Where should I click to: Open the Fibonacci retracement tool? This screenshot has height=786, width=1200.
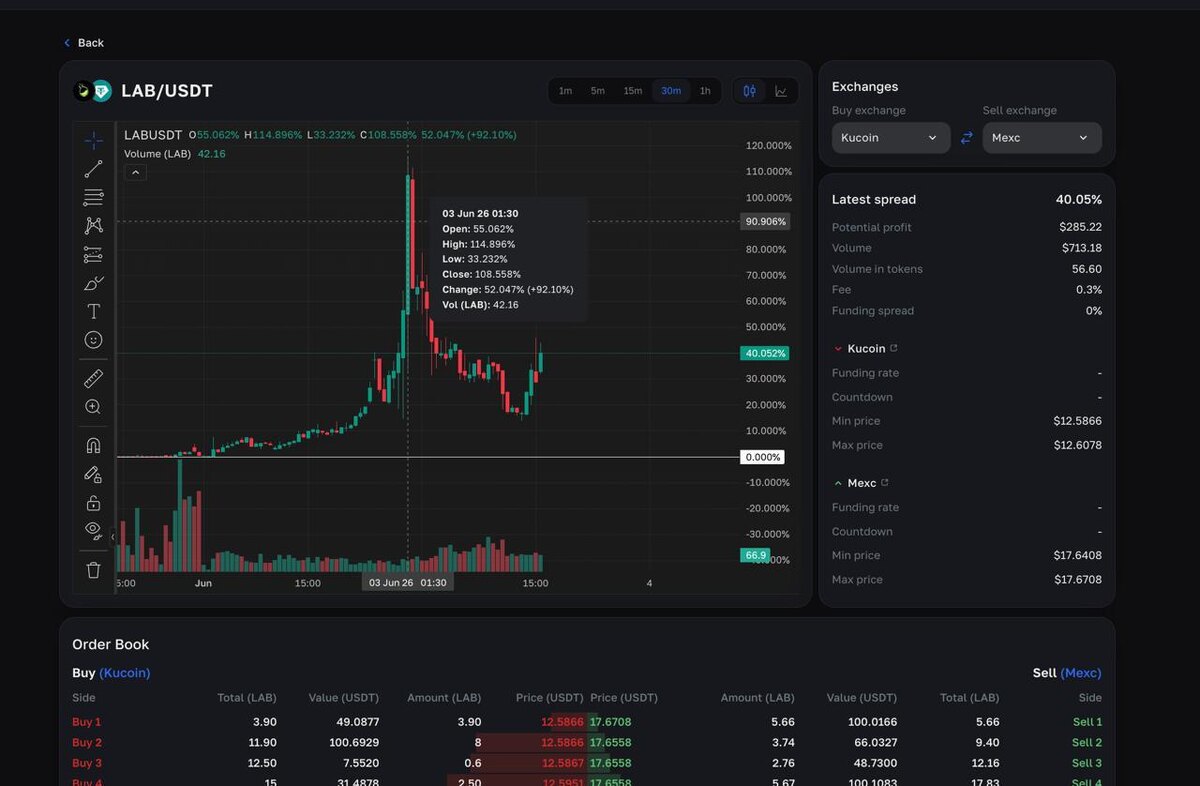(x=93, y=197)
